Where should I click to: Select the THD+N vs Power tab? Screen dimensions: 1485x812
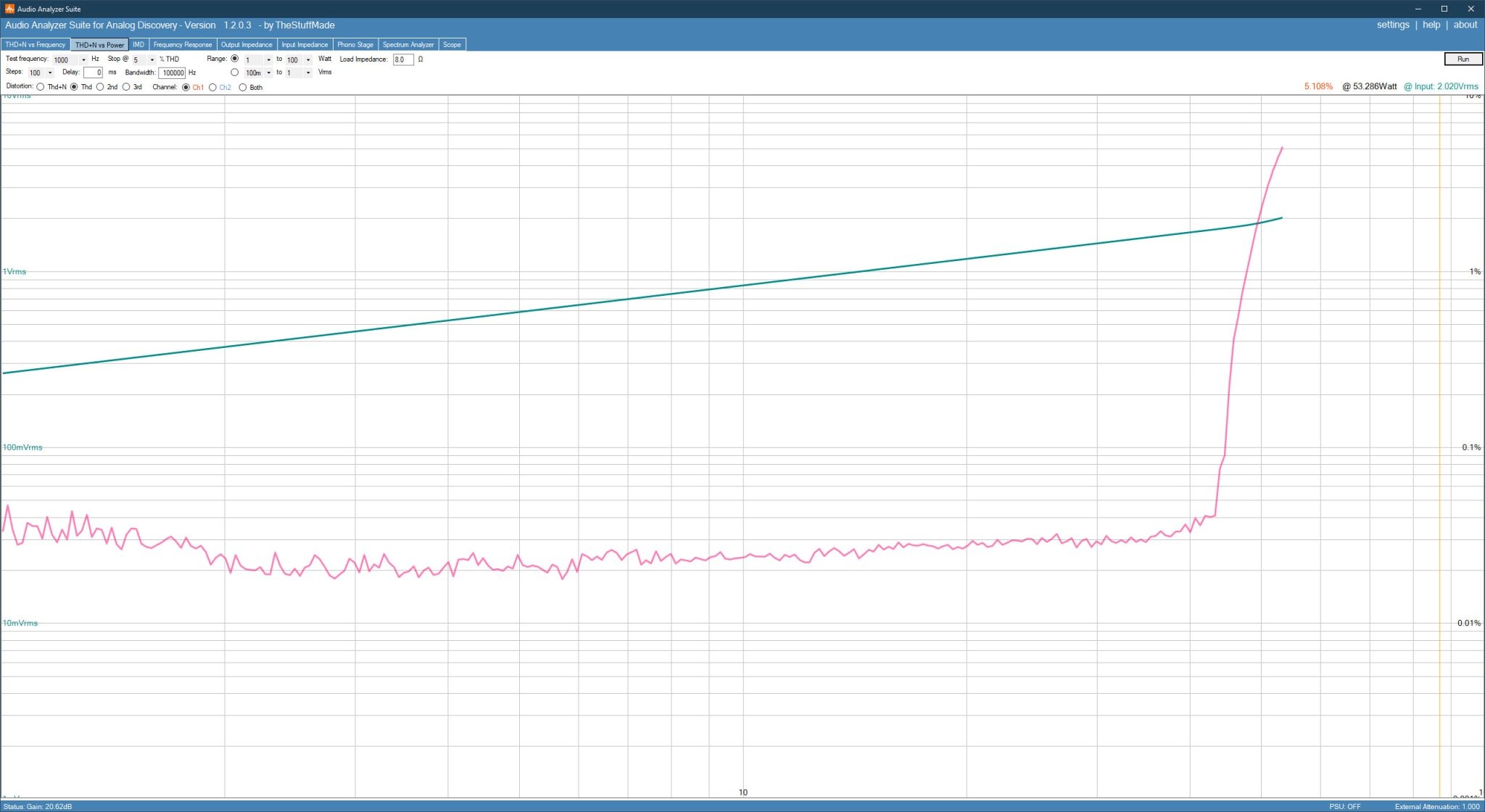coord(100,45)
